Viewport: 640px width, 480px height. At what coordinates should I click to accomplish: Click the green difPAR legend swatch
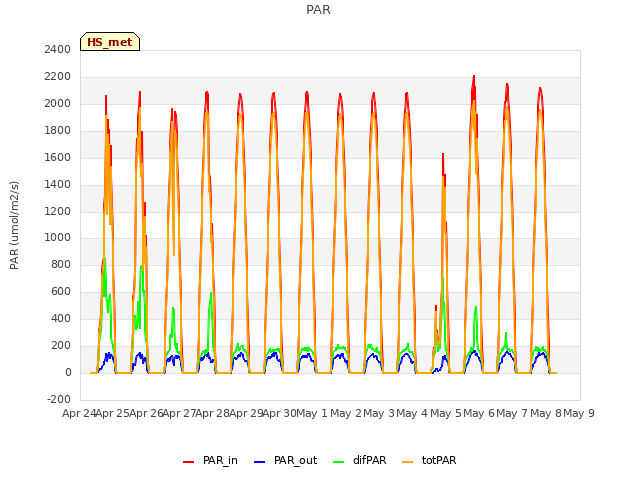(338, 462)
